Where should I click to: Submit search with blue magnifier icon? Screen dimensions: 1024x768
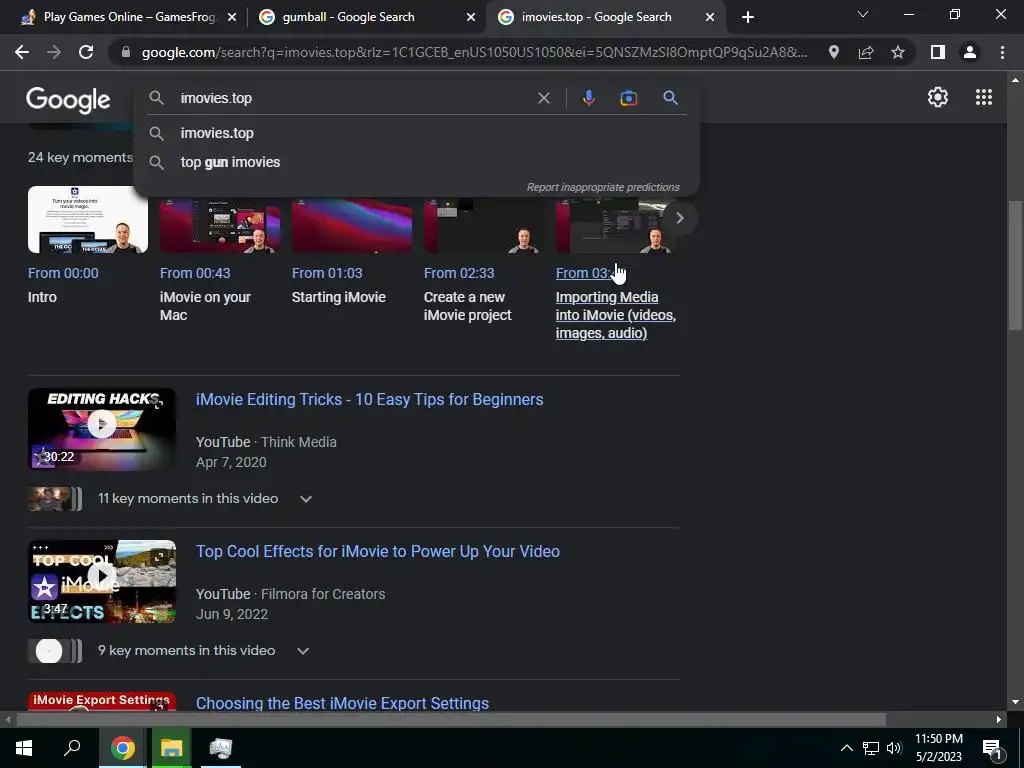pos(670,98)
